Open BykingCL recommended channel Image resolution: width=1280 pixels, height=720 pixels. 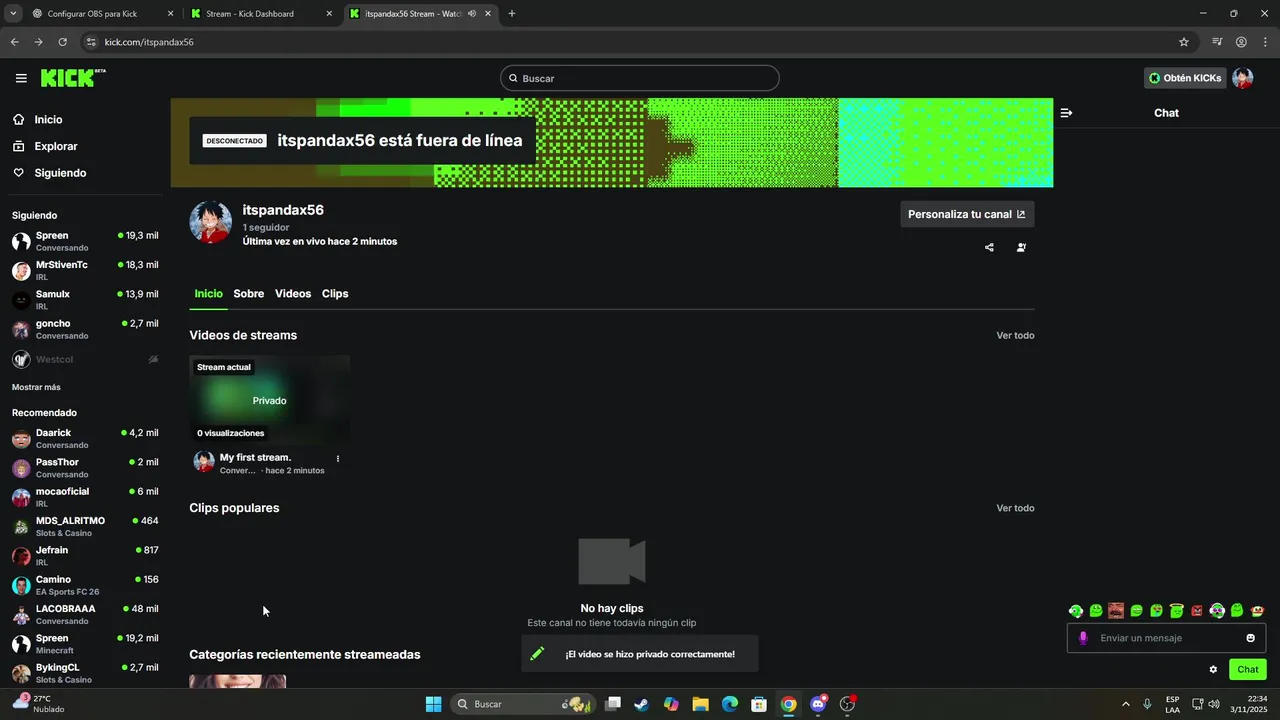coord(85,673)
